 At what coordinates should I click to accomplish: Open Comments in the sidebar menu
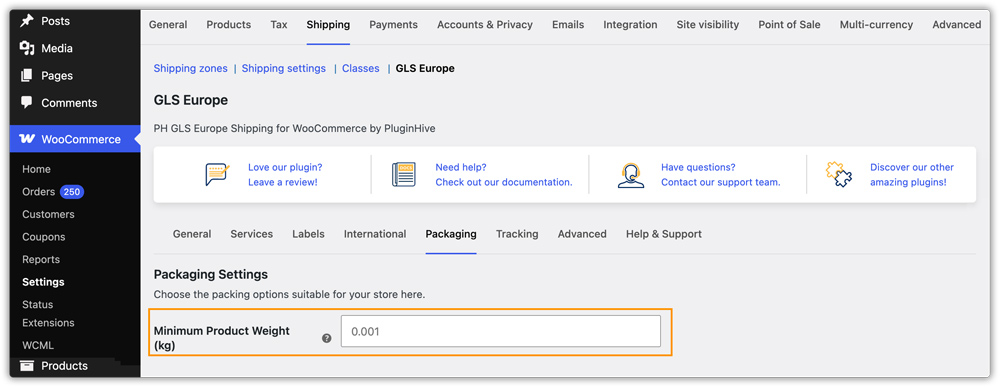pos(70,103)
